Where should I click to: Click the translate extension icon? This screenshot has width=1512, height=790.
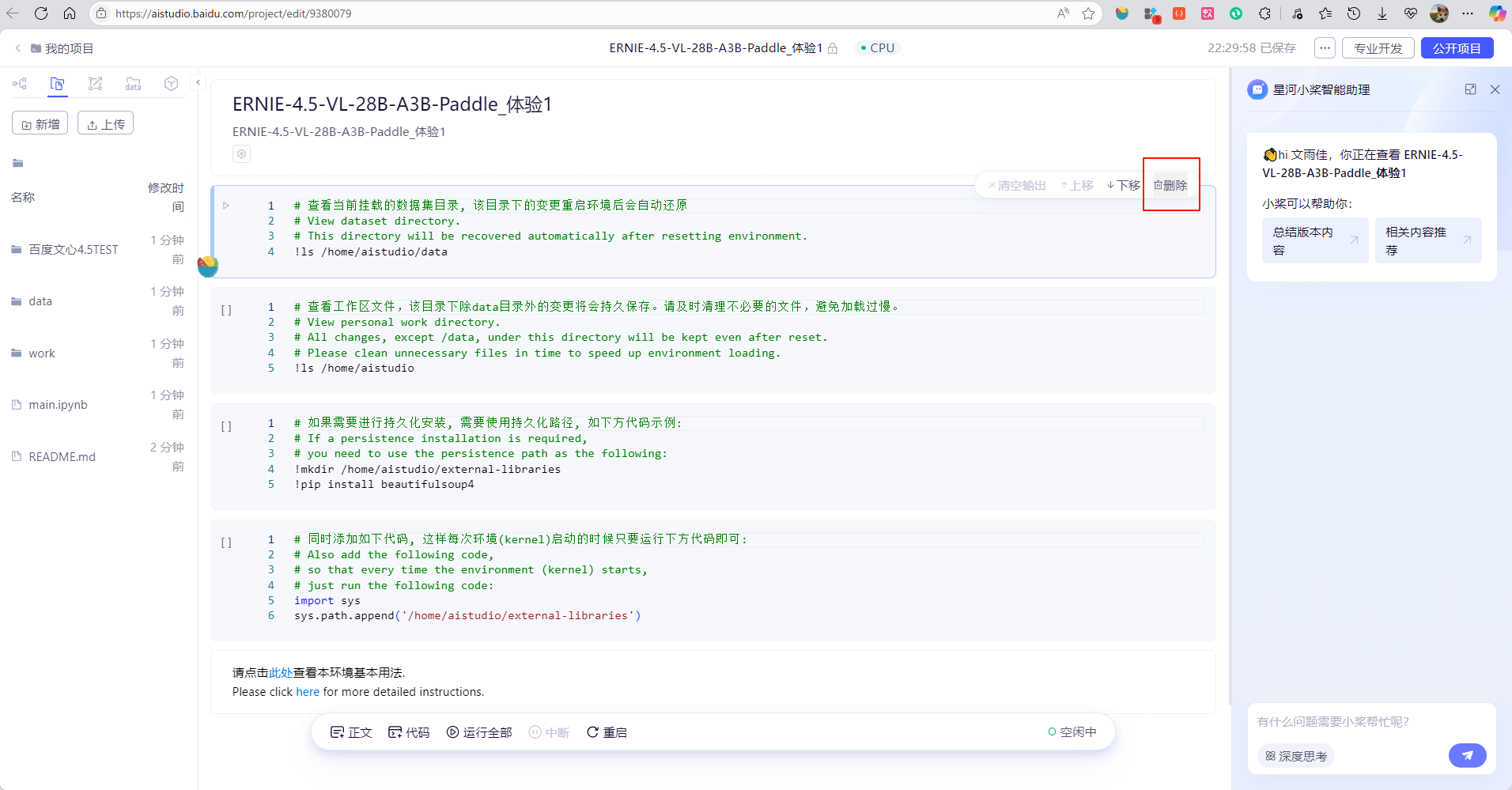point(1208,13)
